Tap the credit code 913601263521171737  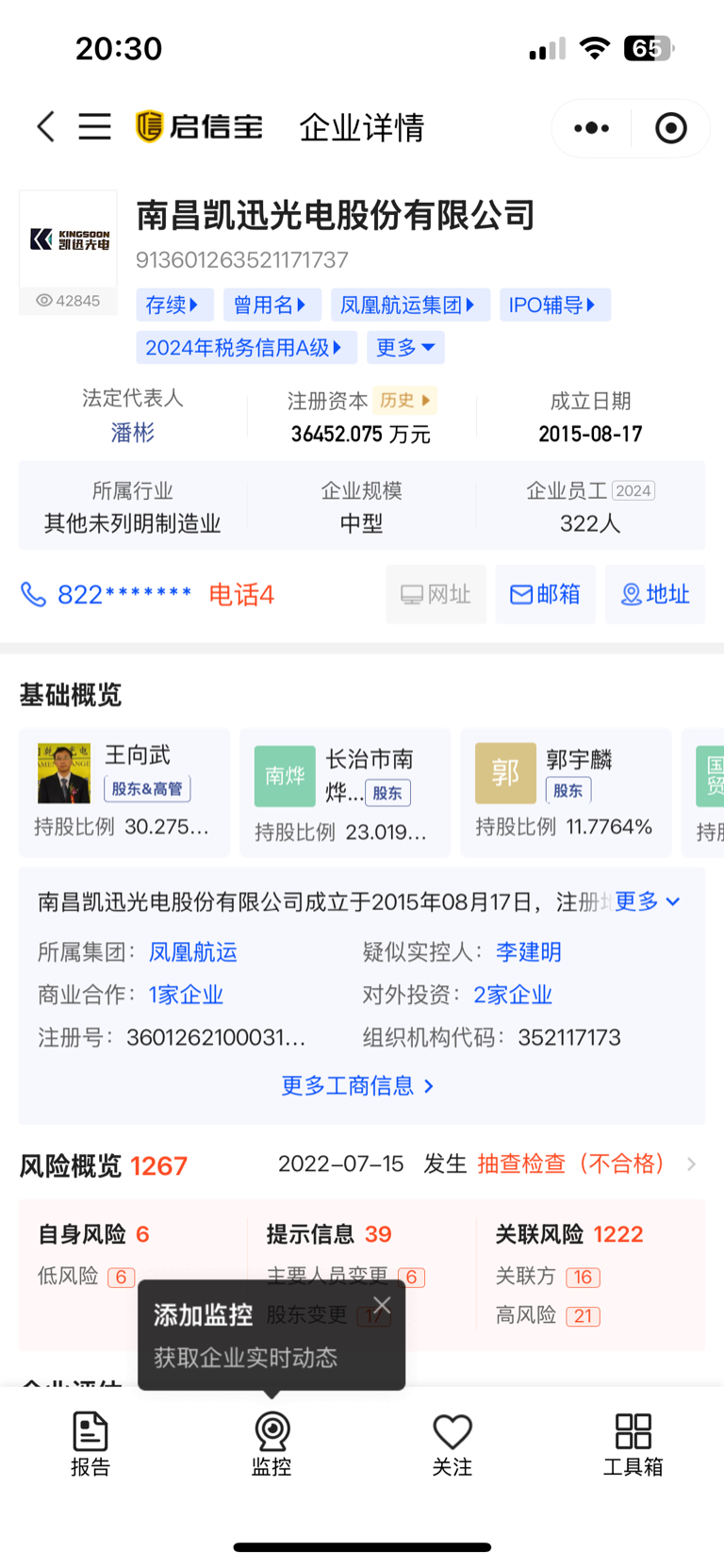pos(242,260)
